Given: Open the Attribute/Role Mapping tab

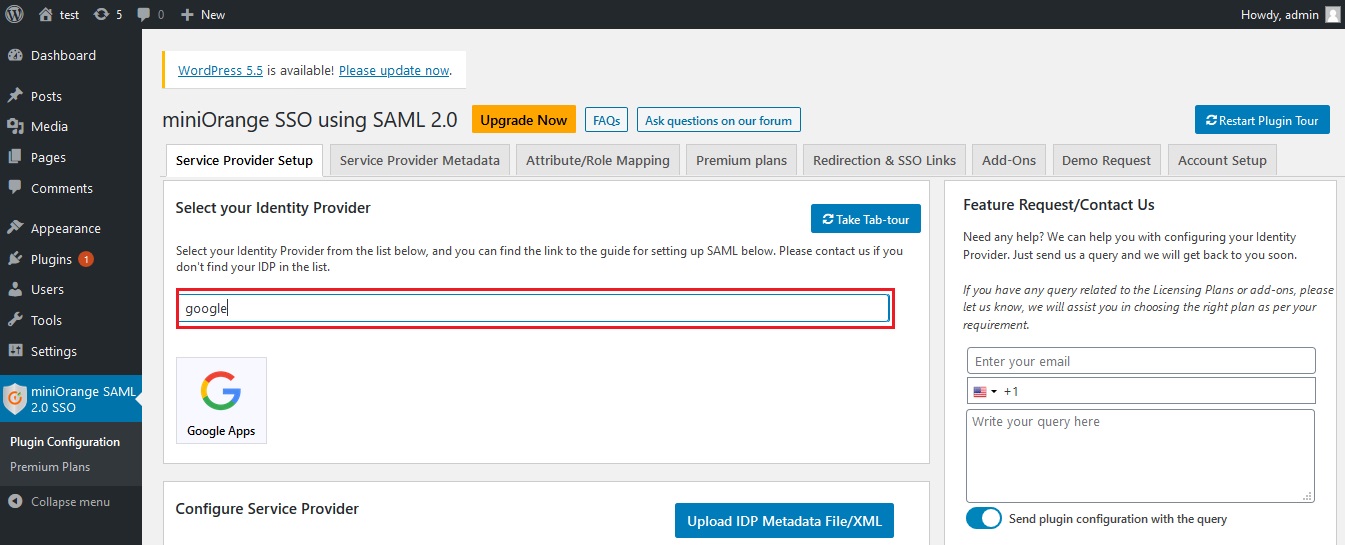Looking at the screenshot, I should point(598,160).
